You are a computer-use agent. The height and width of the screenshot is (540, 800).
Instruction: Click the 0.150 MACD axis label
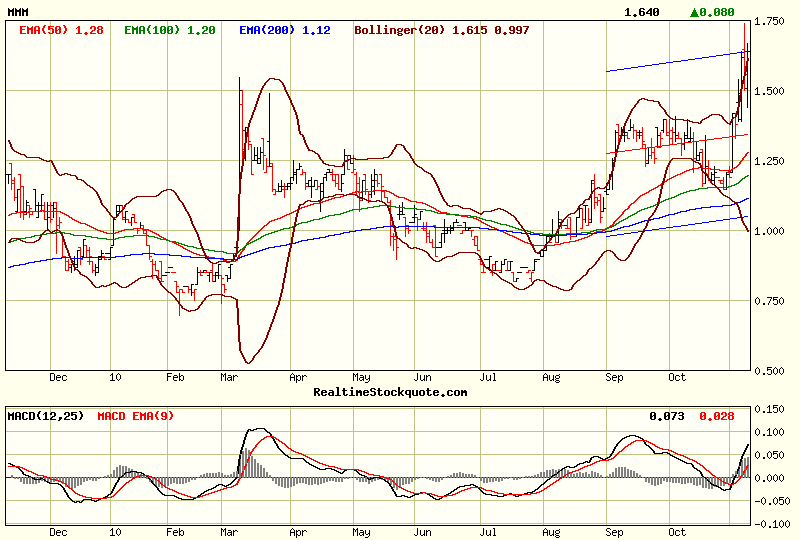click(769, 409)
